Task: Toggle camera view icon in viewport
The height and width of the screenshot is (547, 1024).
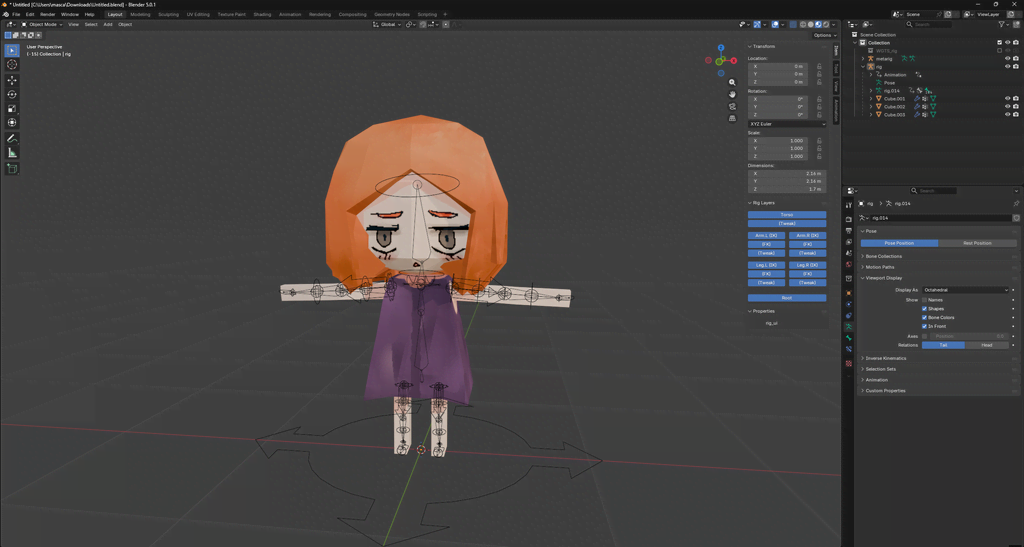Action: (732, 106)
